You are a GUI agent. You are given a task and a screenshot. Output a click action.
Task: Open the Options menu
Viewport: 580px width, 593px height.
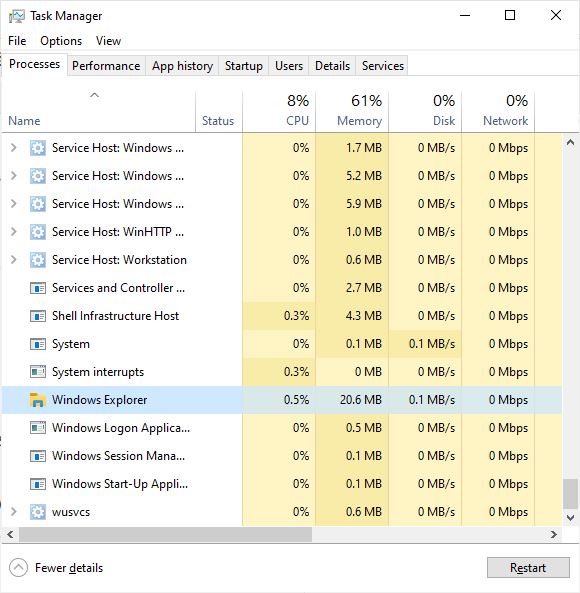coord(61,41)
